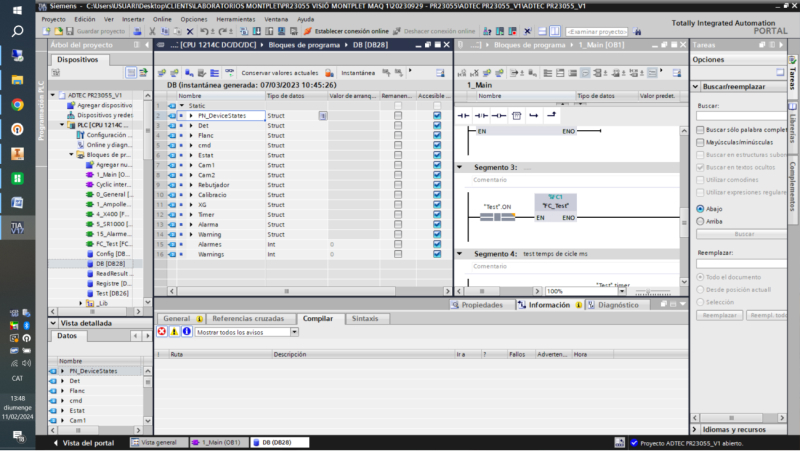Click the Establecer conexión online icon
This screenshot has width=800, height=451.
click(306, 31)
